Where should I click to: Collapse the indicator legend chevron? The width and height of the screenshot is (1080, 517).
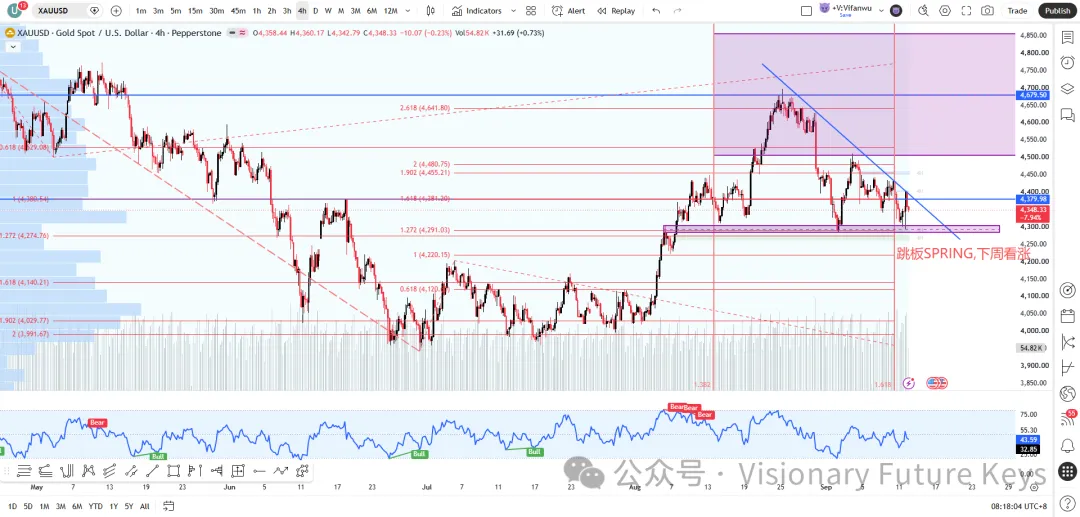pyautogui.click(x=12, y=46)
